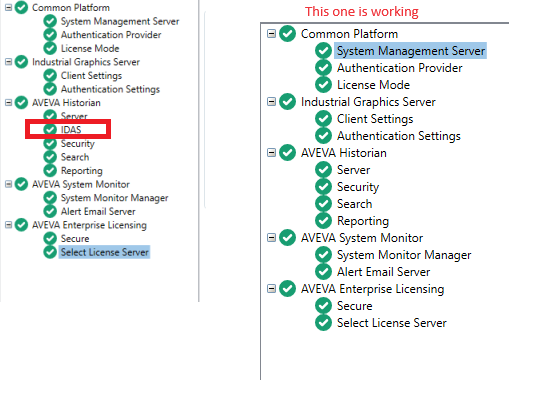Click the green check icon beside Reporting in right tree

tap(324, 221)
